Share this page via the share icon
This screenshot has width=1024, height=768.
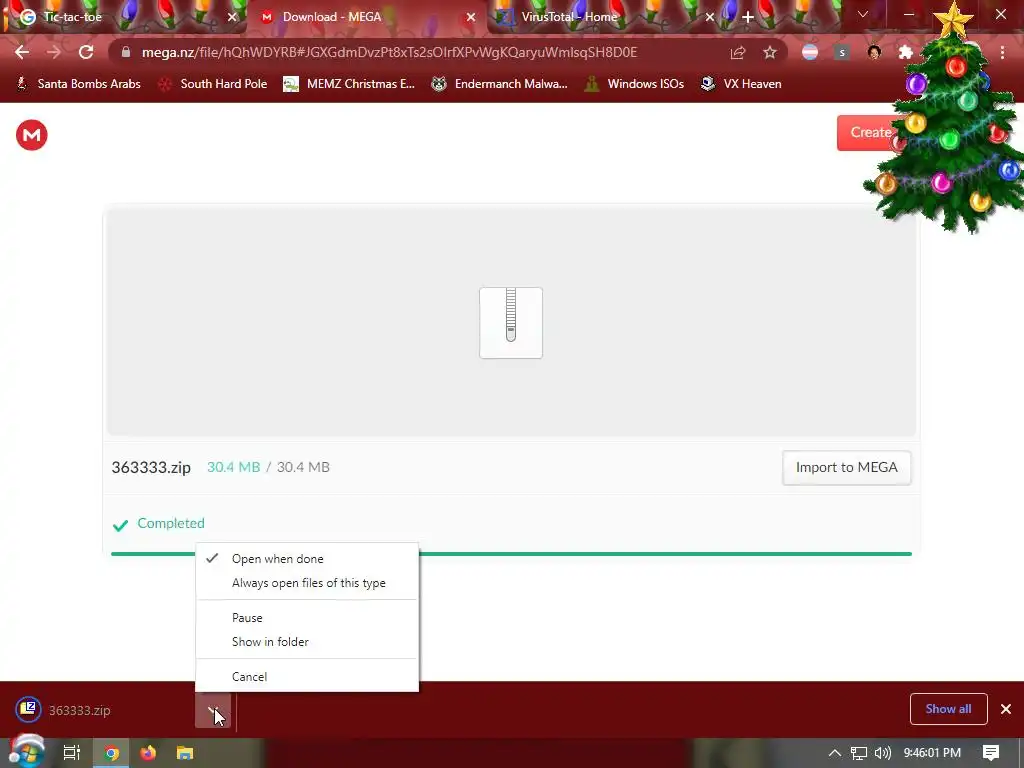(738, 52)
